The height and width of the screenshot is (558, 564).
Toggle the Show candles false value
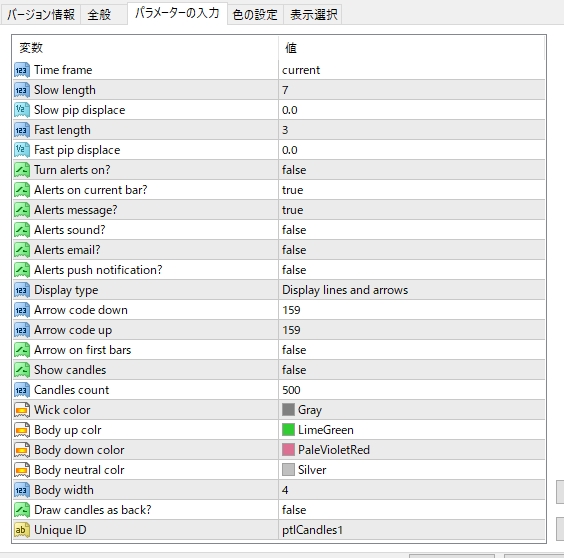pyautogui.click(x=412, y=369)
